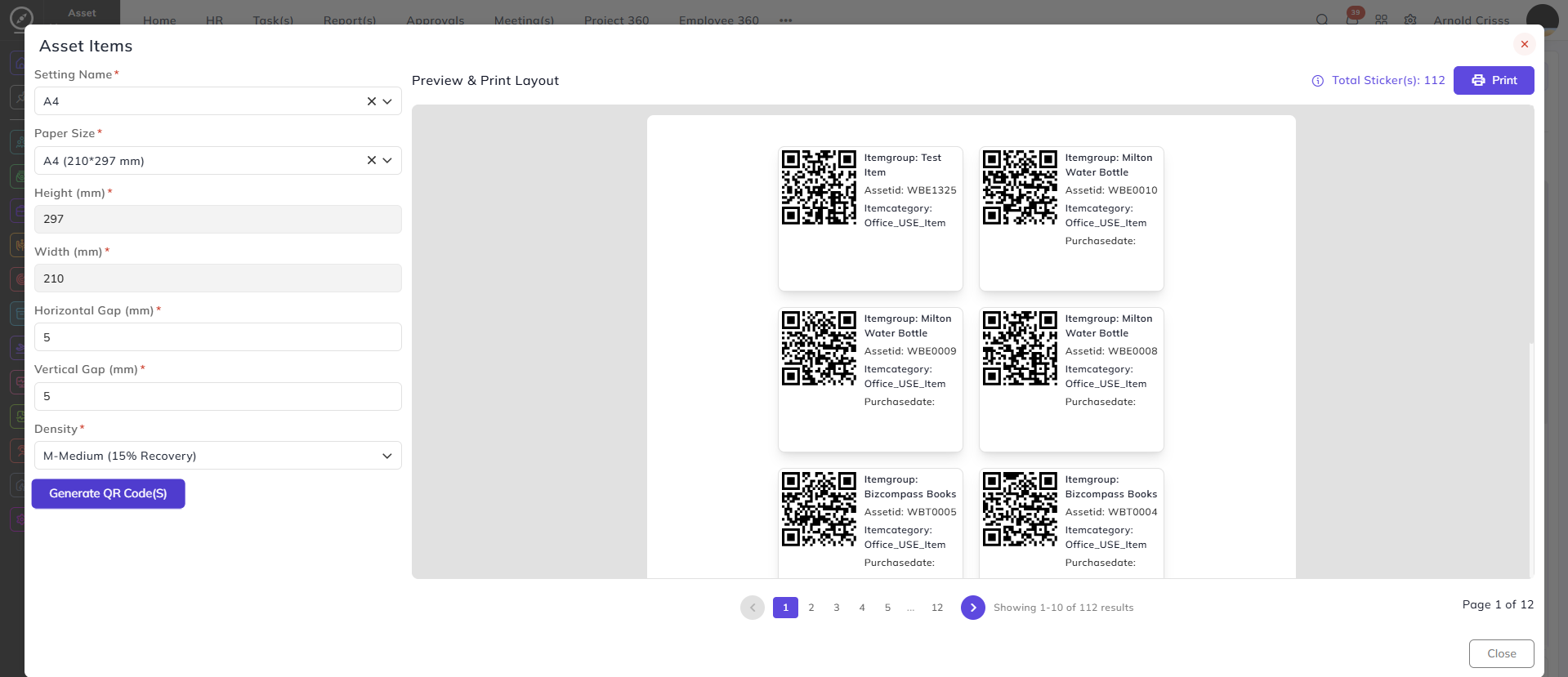Open the Approvals menu

(436, 20)
